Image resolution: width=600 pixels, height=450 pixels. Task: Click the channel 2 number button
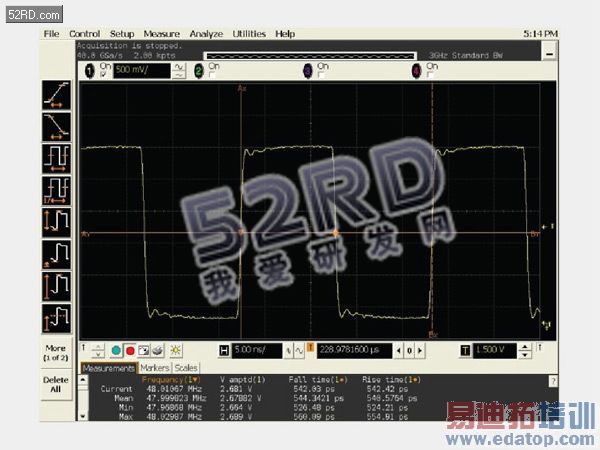199,71
